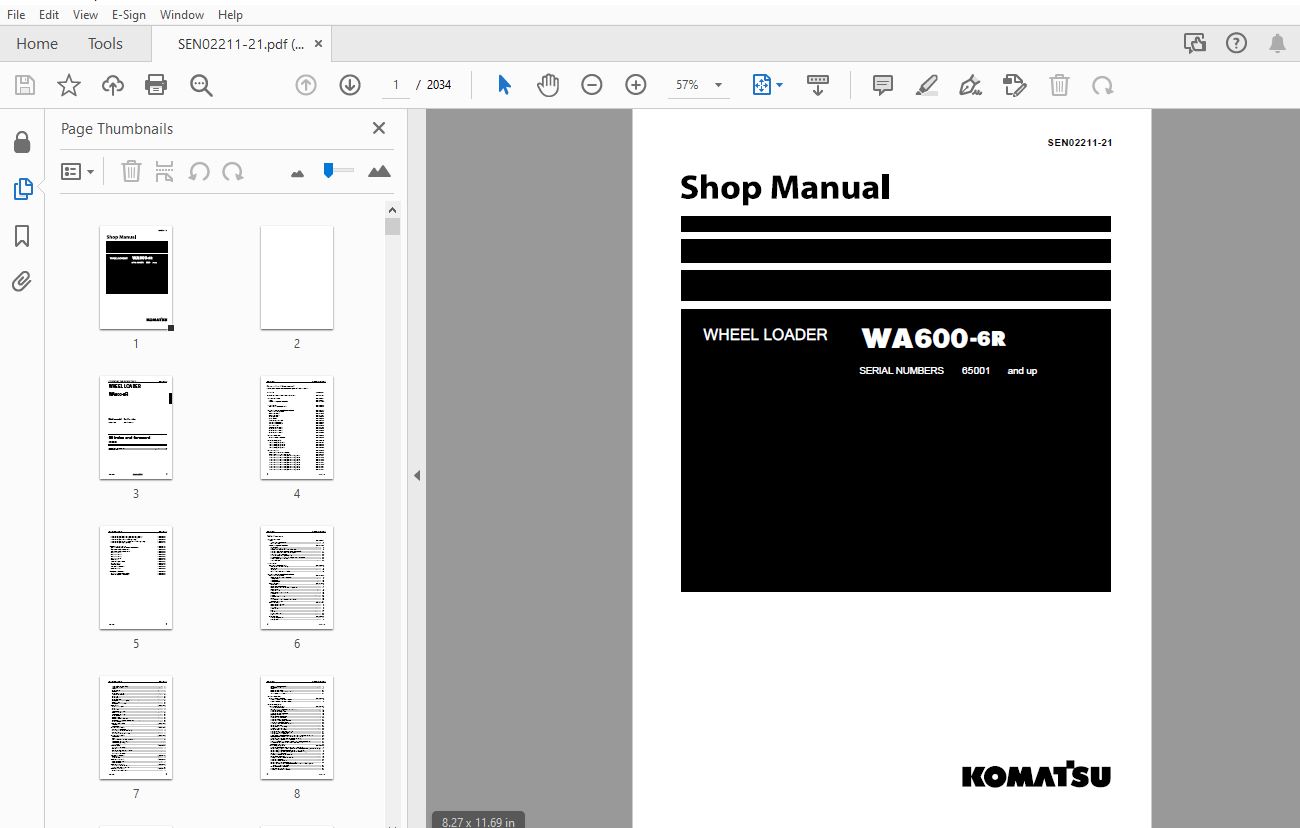1300x828 pixels.
Task: Add the document to starred files
Action: (x=69, y=85)
